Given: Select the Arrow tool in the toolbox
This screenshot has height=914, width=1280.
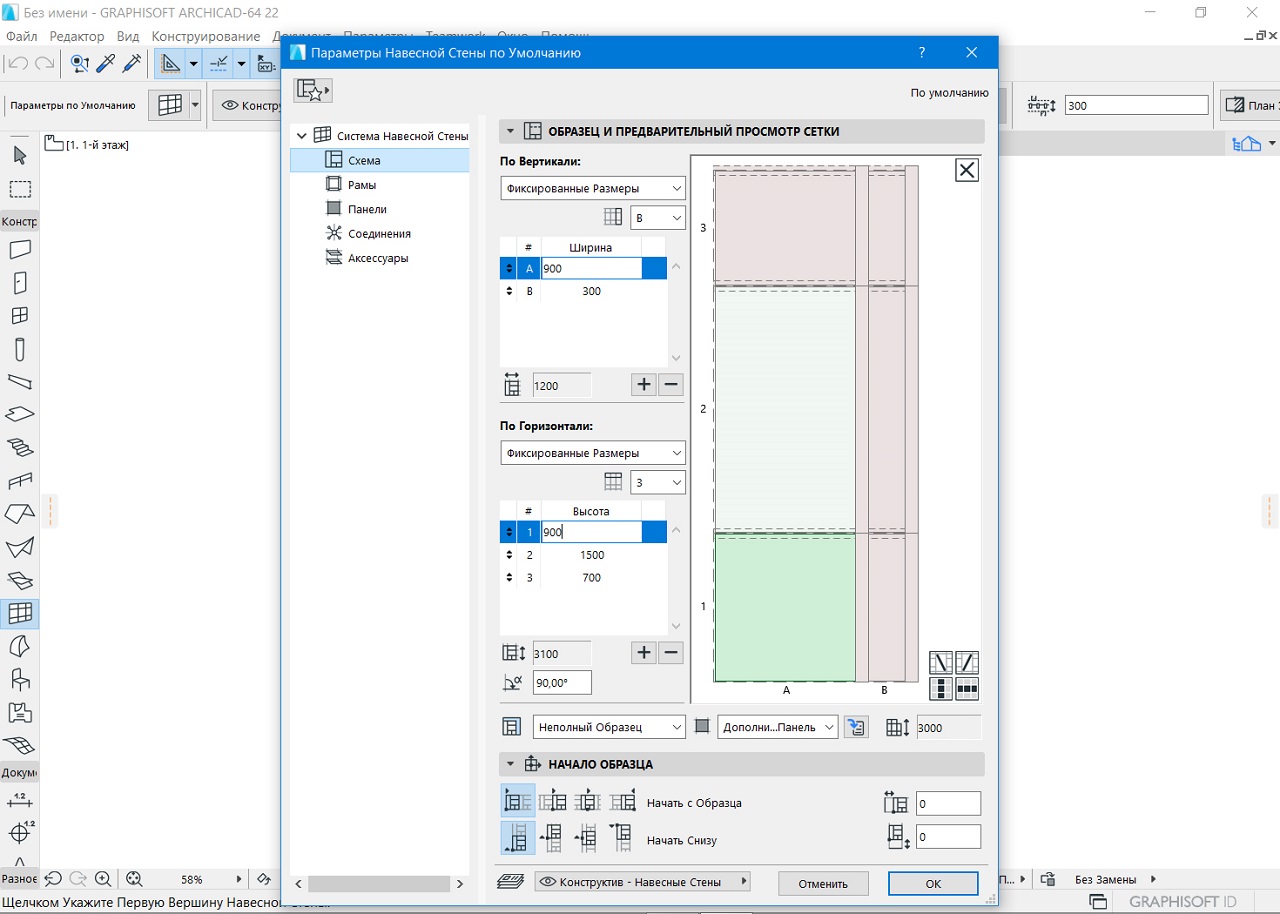Looking at the screenshot, I should (x=20, y=155).
